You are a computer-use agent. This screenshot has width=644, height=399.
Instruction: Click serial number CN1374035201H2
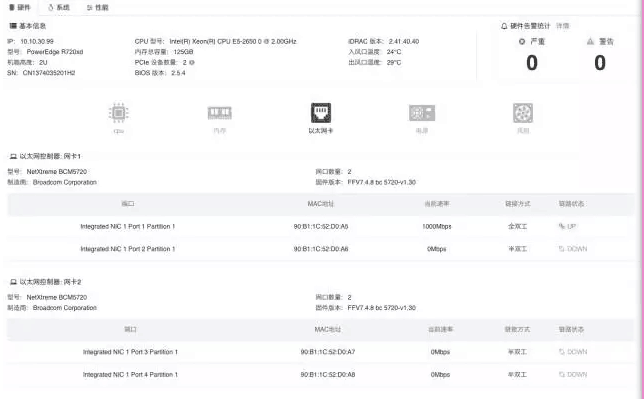pyautogui.click(x=49, y=73)
